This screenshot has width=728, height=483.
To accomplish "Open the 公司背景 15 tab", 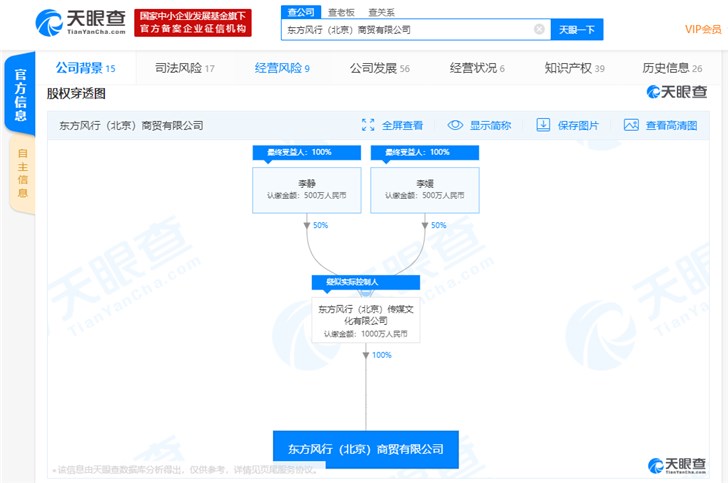I will click(85, 68).
